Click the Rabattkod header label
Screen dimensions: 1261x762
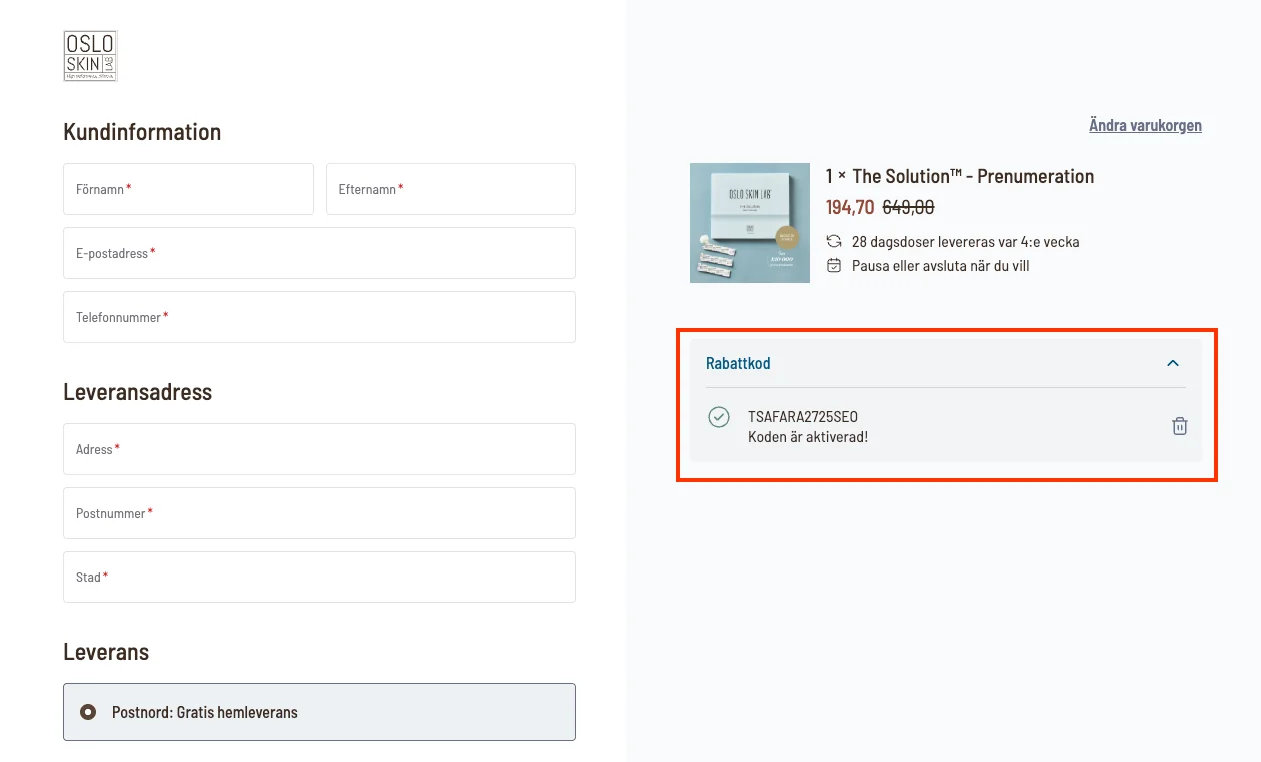[738, 363]
